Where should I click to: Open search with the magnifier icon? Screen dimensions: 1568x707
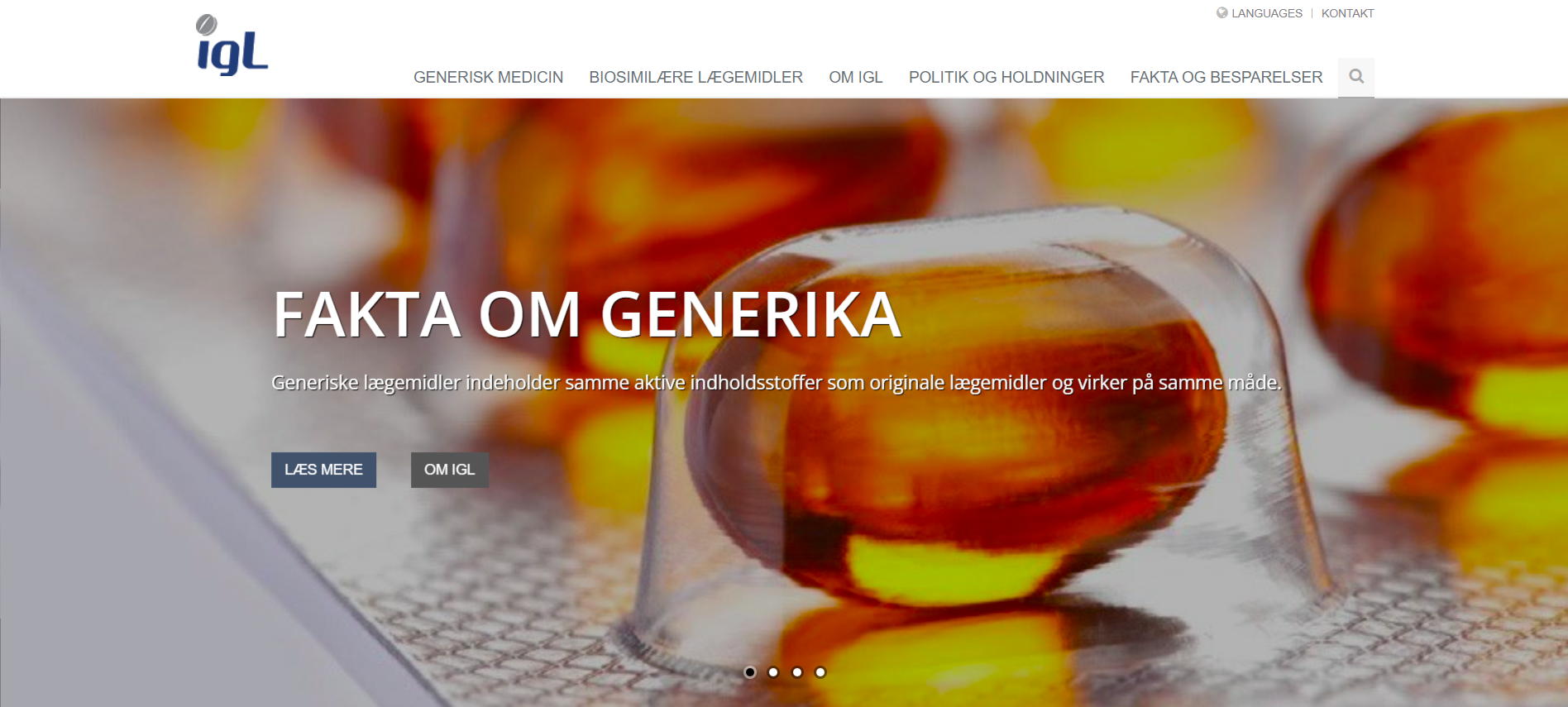coord(1356,77)
